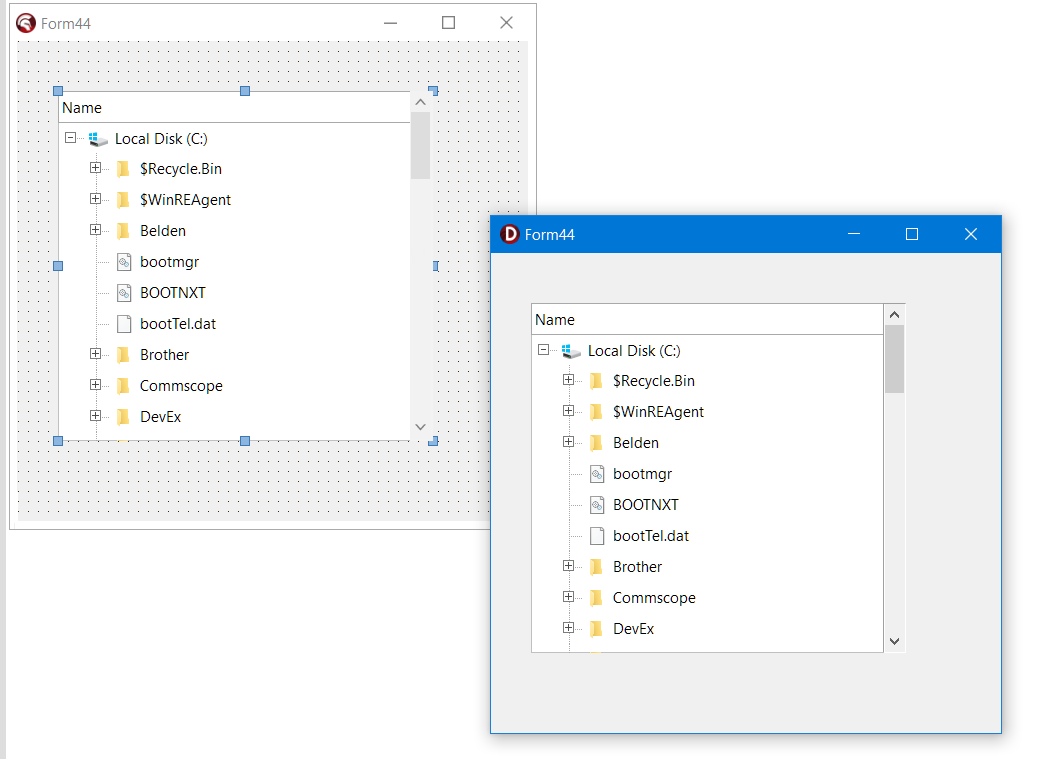Click the bootmgr file icon in running form

[x=597, y=474]
